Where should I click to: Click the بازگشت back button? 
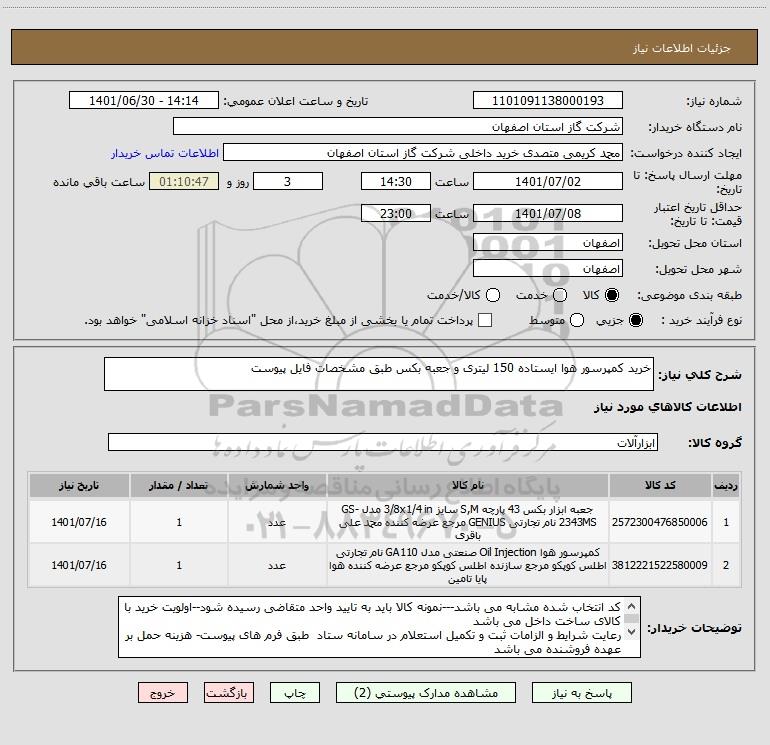[x=229, y=692]
